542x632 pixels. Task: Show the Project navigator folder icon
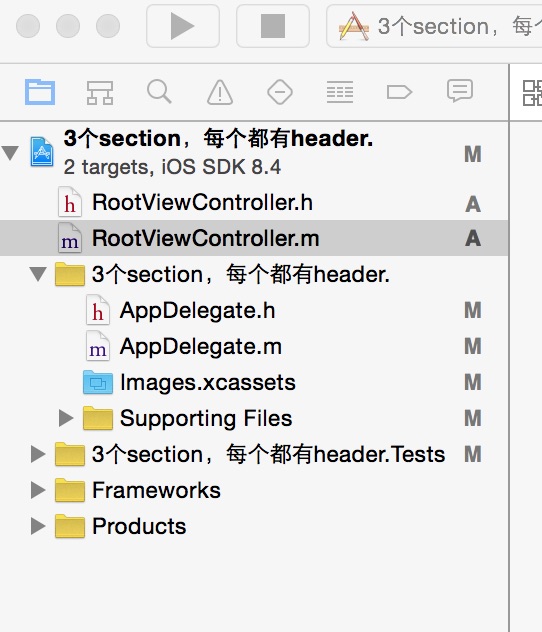40,92
